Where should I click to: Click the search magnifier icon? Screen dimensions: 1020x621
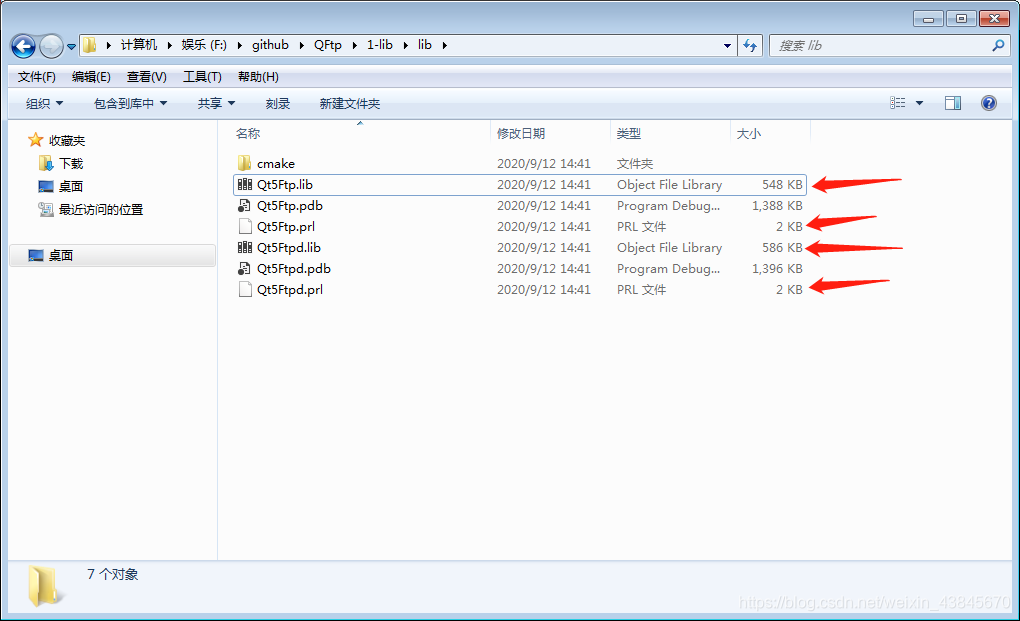[998, 46]
